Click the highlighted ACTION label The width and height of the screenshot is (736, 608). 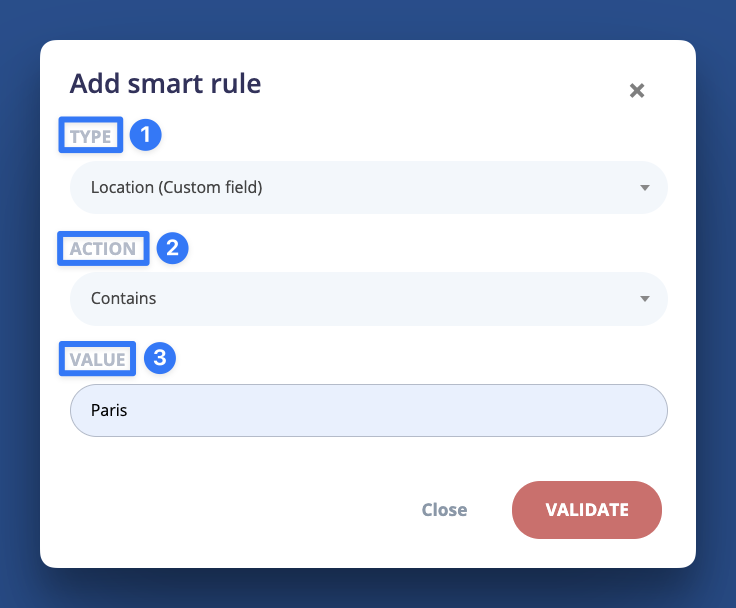(103, 248)
